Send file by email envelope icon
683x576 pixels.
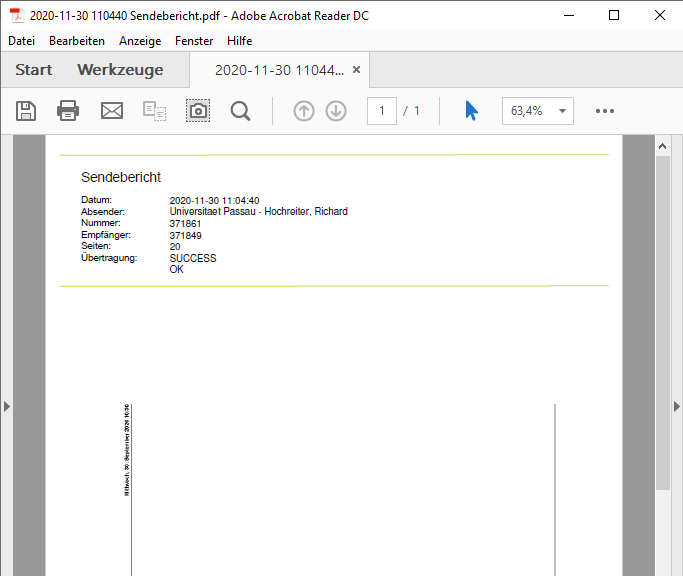(112, 111)
